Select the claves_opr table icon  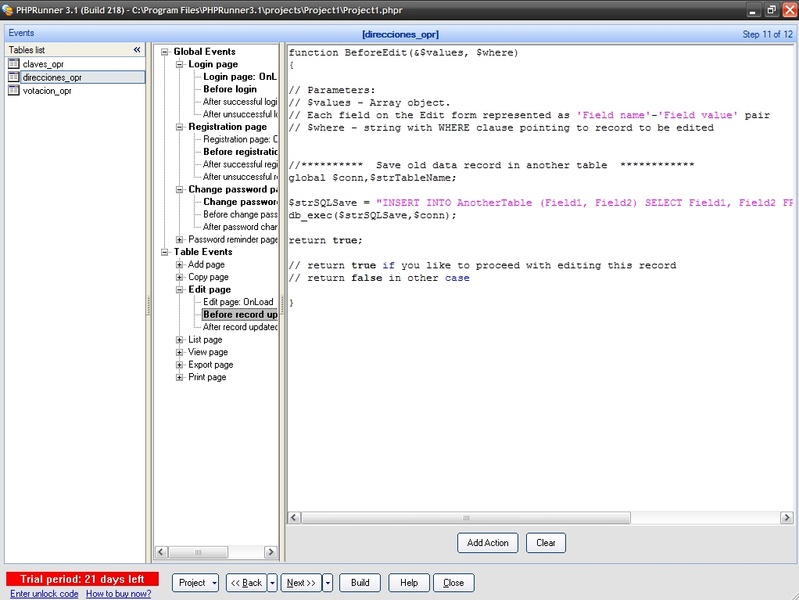14,64
